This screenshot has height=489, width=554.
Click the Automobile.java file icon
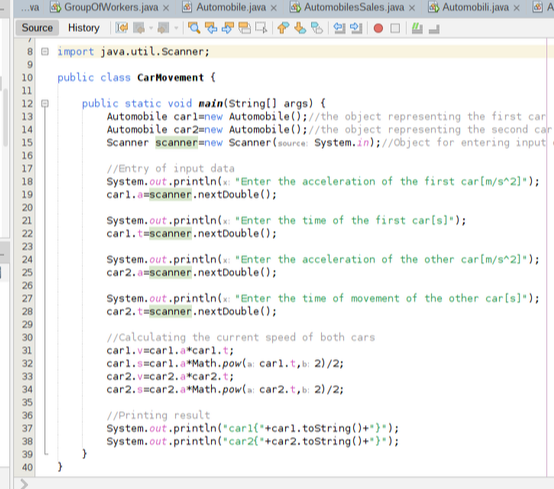coord(187,7)
